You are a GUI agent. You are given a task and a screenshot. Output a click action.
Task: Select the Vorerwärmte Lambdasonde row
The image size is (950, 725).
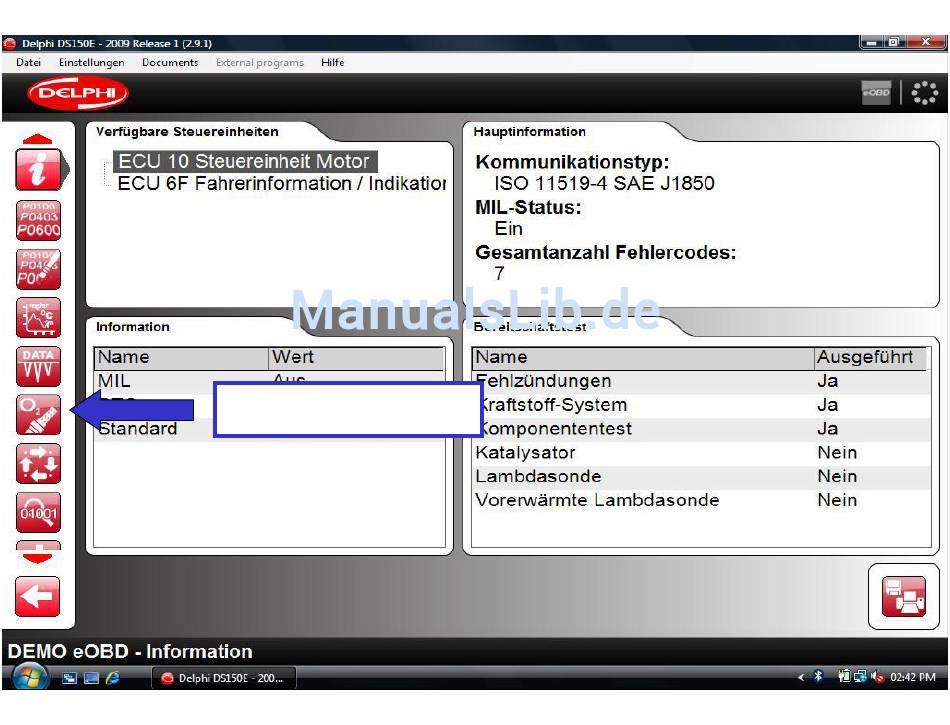coord(701,500)
